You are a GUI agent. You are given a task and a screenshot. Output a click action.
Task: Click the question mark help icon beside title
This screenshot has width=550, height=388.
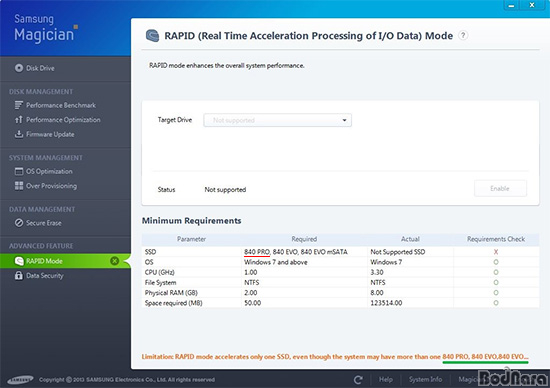[x=463, y=35]
